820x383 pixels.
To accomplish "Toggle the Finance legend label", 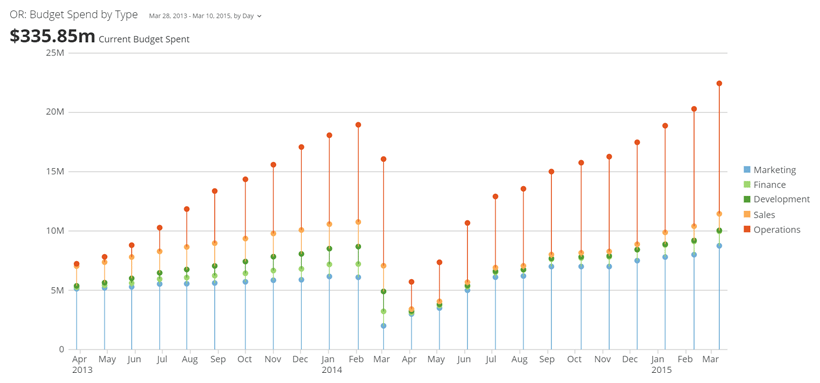I will click(769, 185).
